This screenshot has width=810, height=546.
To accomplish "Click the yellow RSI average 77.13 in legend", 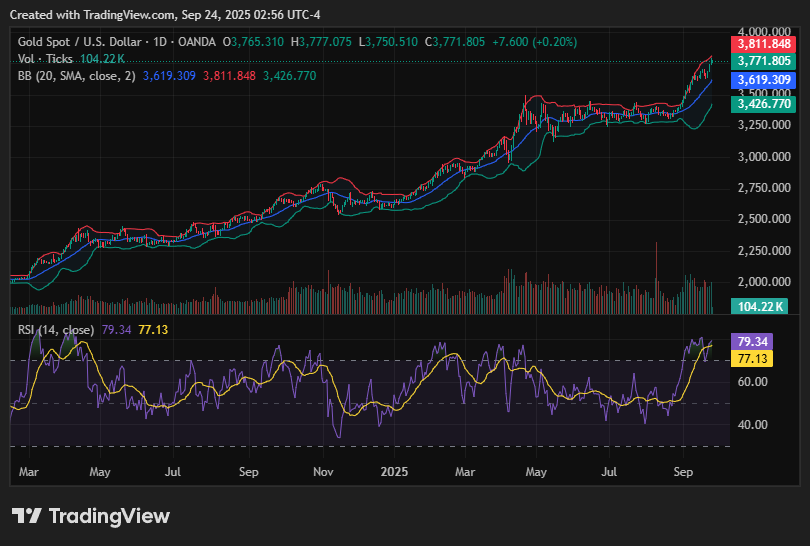I will click(x=153, y=330).
